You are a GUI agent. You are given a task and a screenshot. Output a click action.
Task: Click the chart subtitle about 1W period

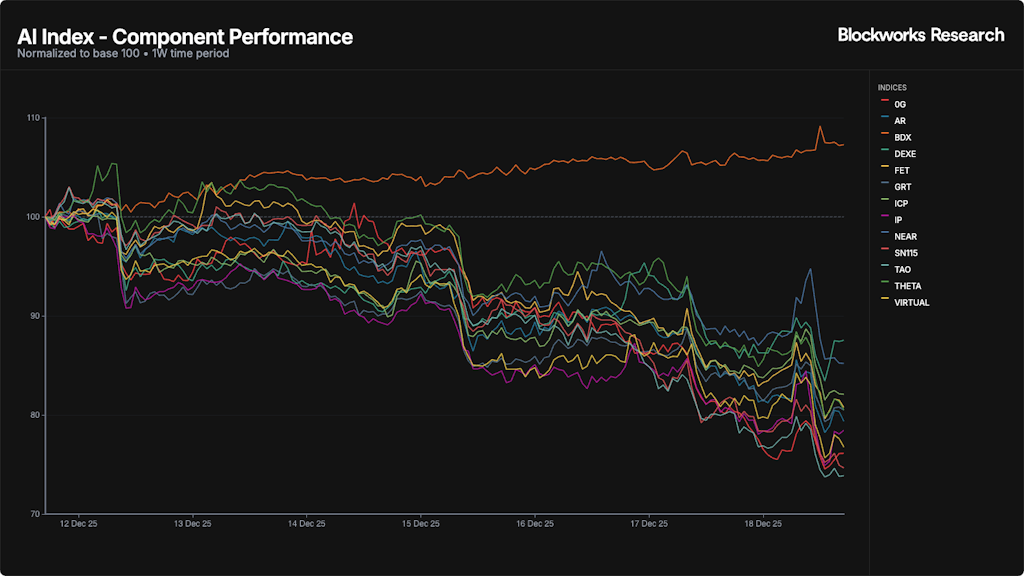click(x=123, y=54)
